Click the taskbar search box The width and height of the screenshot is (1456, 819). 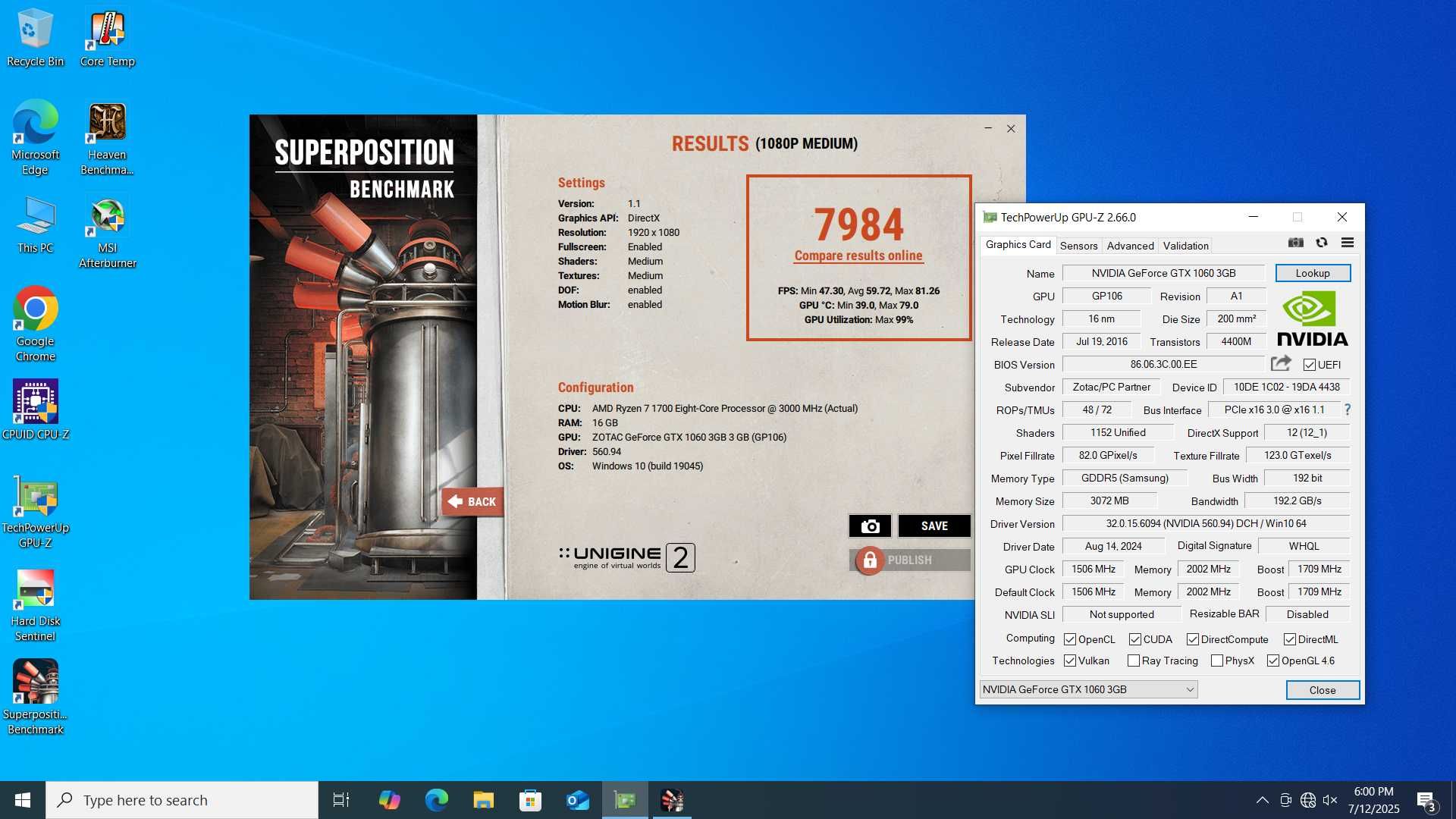[x=182, y=800]
